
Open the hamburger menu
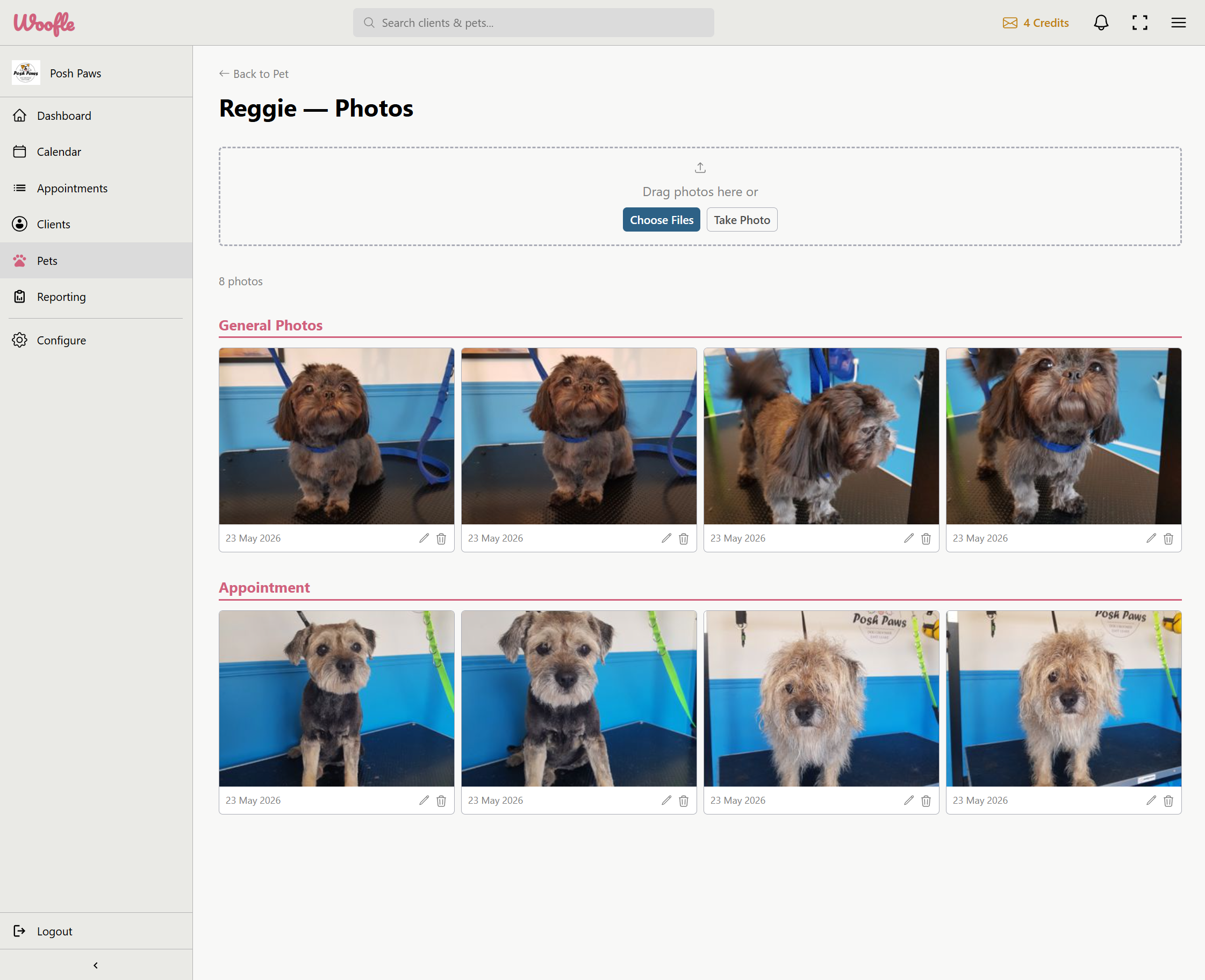1178,23
